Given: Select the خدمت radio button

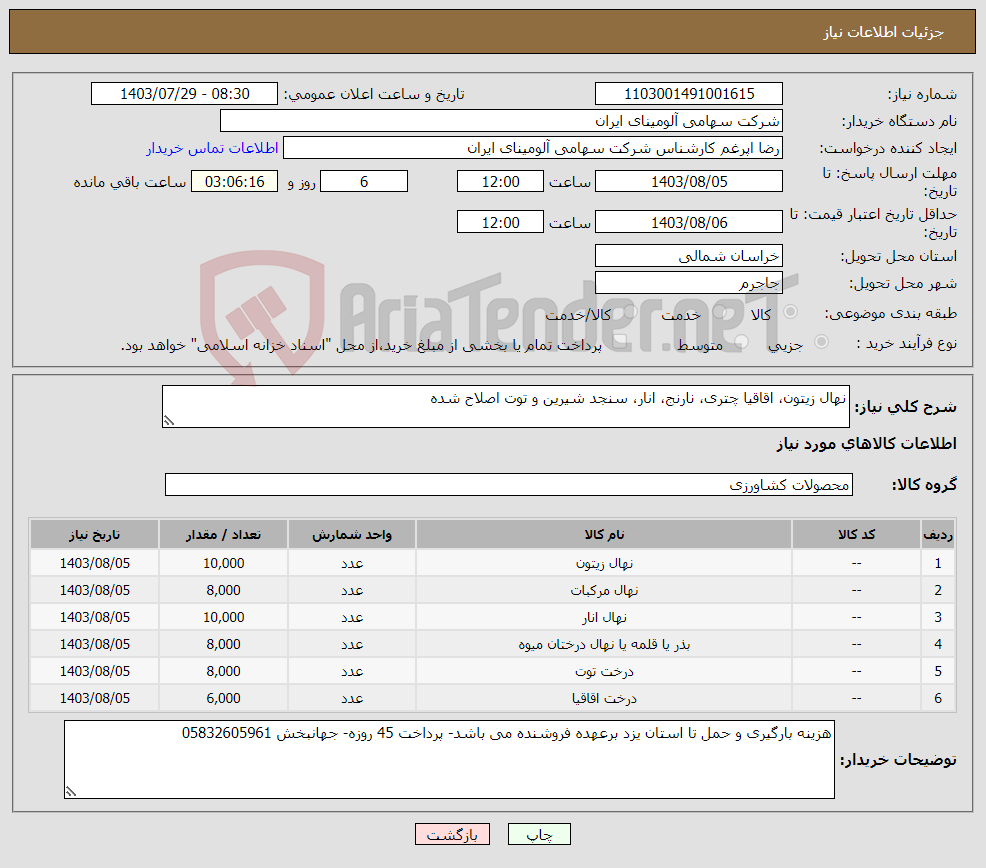Looking at the screenshot, I should point(720,311).
